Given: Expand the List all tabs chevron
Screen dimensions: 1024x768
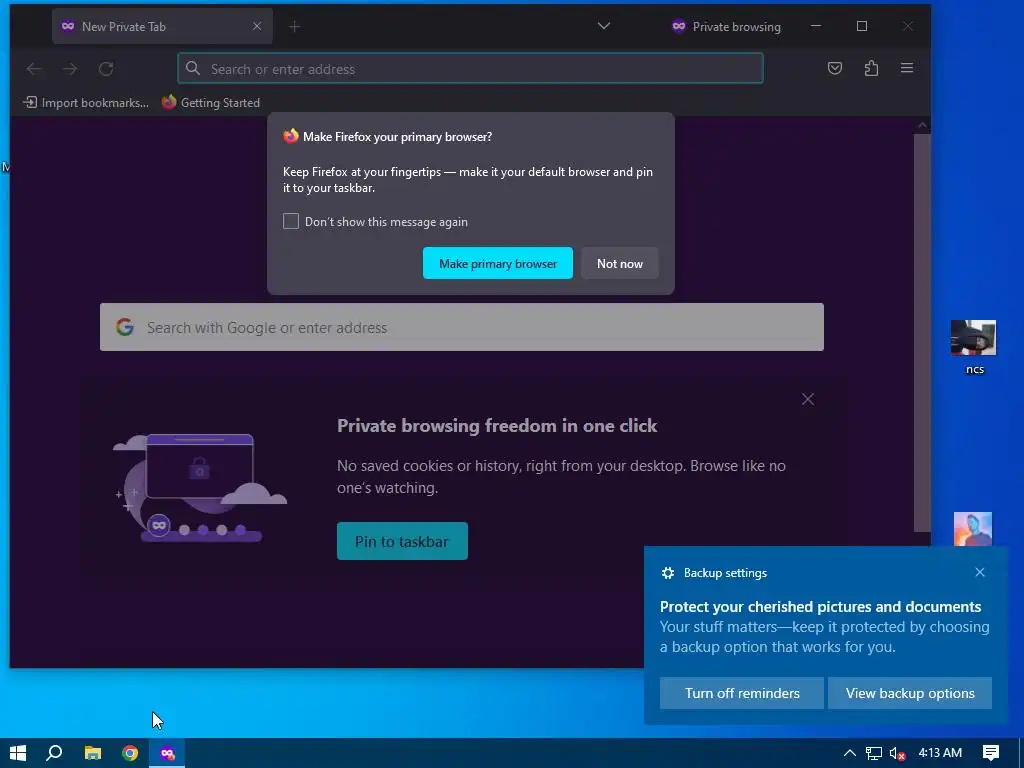Looking at the screenshot, I should click(604, 26).
